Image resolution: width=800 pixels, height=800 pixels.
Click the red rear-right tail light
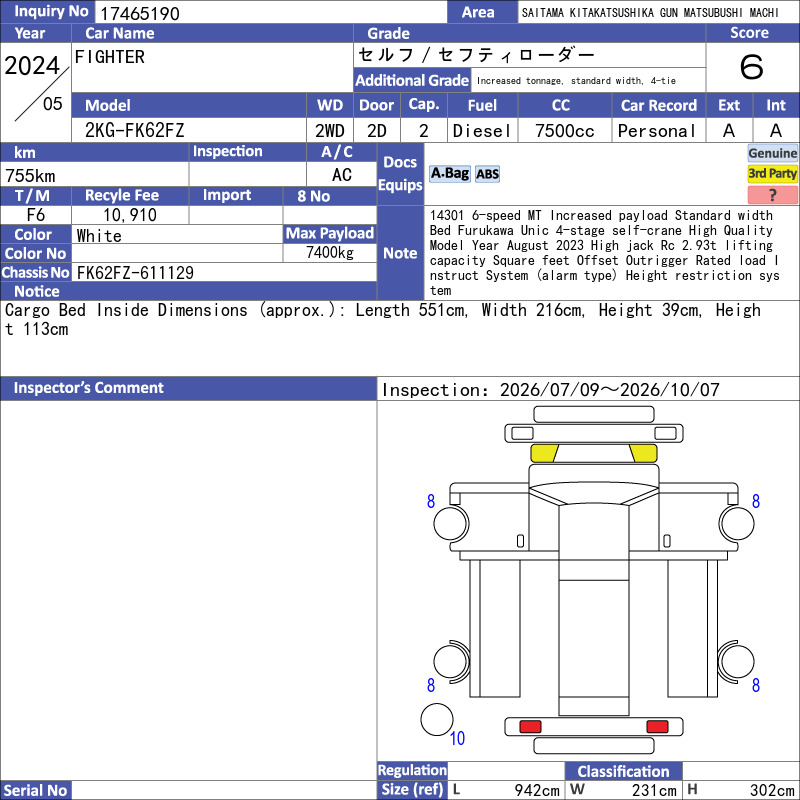click(x=657, y=726)
